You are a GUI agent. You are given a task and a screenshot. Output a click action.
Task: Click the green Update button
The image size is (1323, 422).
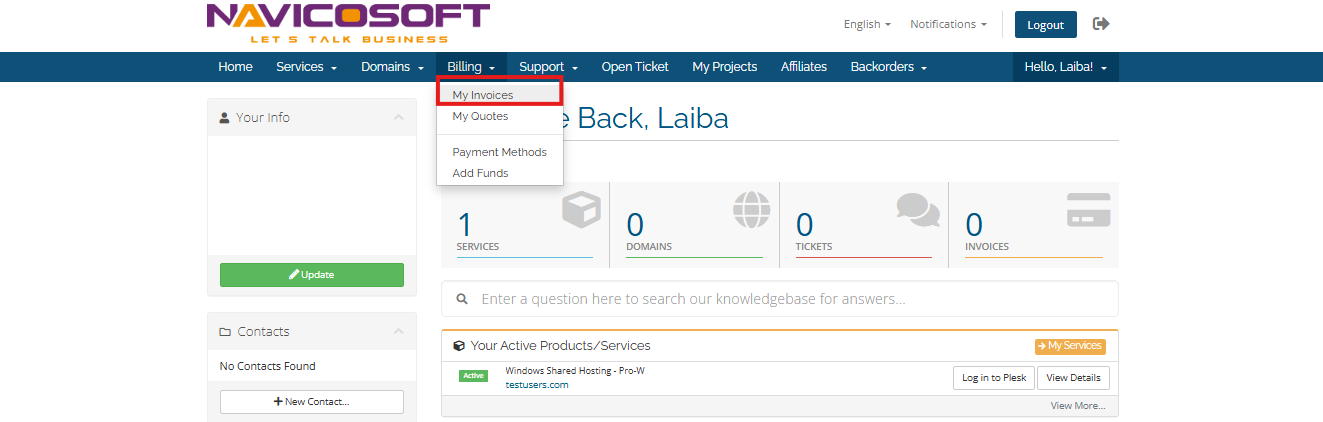pyautogui.click(x=312, y=275)
